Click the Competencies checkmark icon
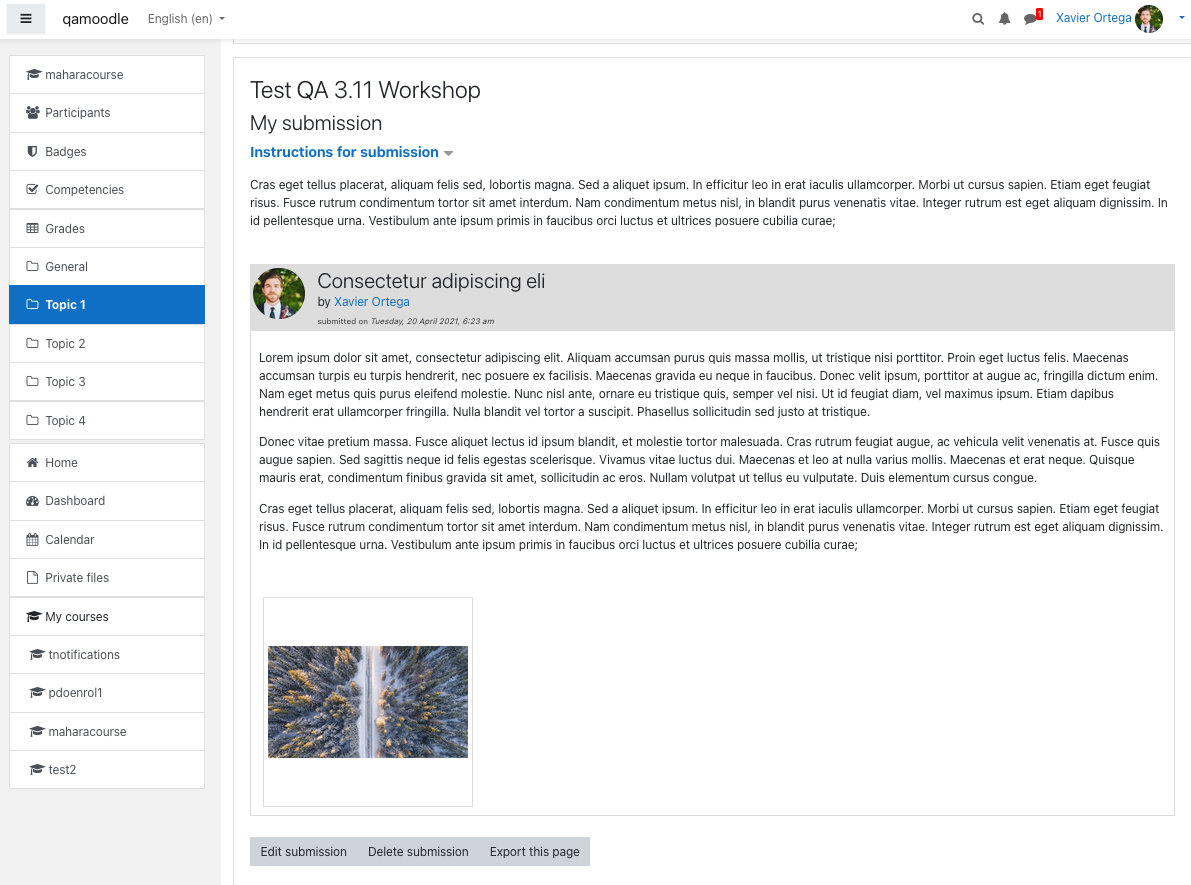The image size is (1191, 885). tap(32, 189)
